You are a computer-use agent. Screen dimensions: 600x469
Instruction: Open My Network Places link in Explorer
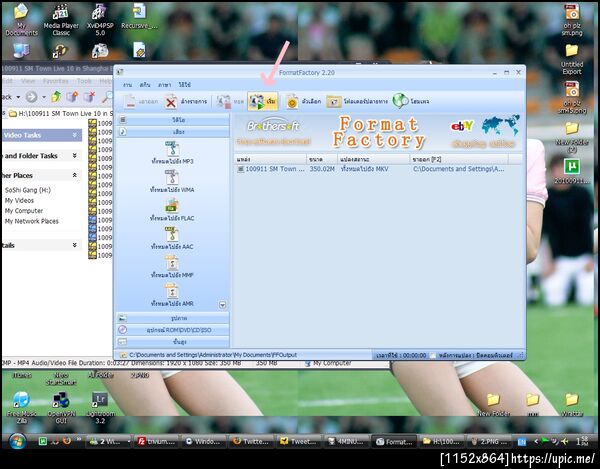[31, 221]
